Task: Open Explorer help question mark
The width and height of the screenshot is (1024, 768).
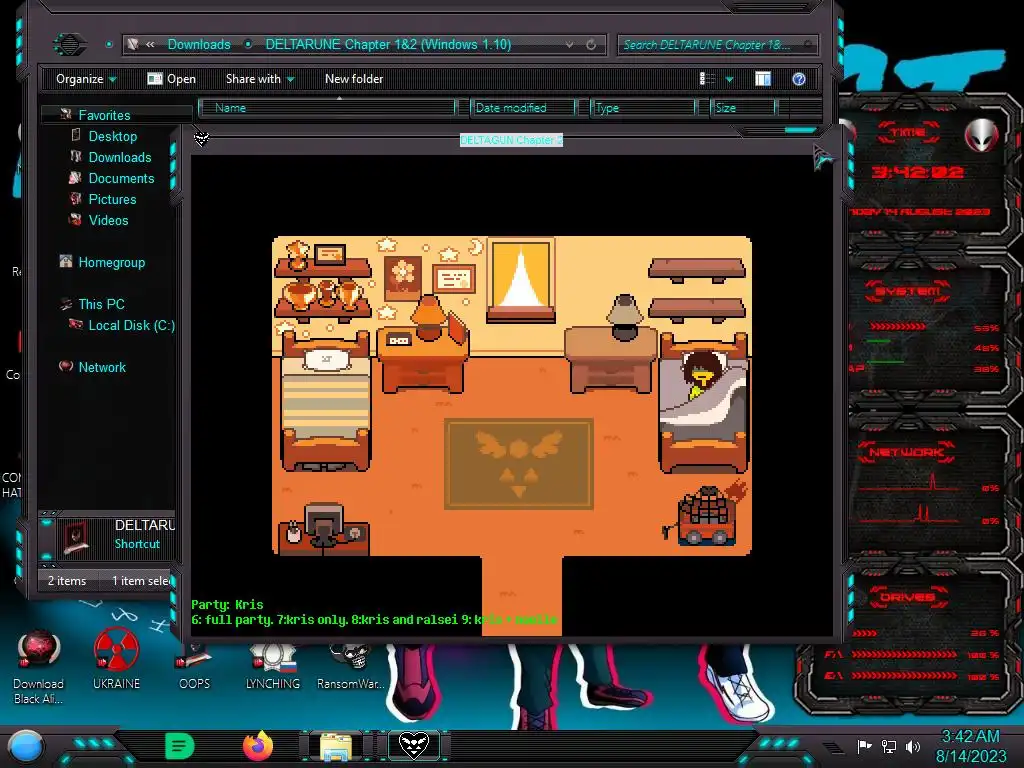Action: [799, 79]
